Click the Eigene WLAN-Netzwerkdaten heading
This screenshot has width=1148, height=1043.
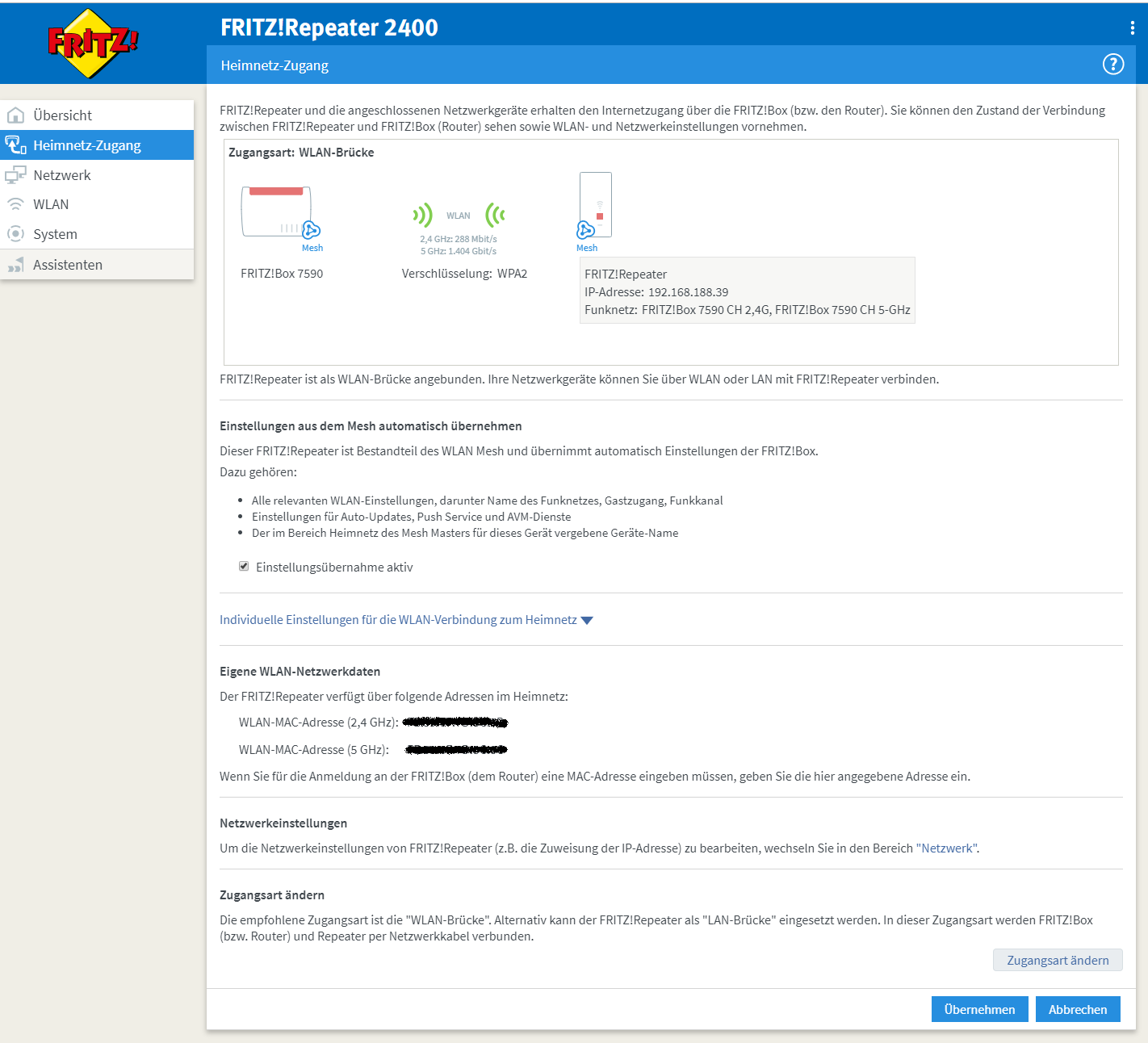pyautogui.click(x=300, y=672)
